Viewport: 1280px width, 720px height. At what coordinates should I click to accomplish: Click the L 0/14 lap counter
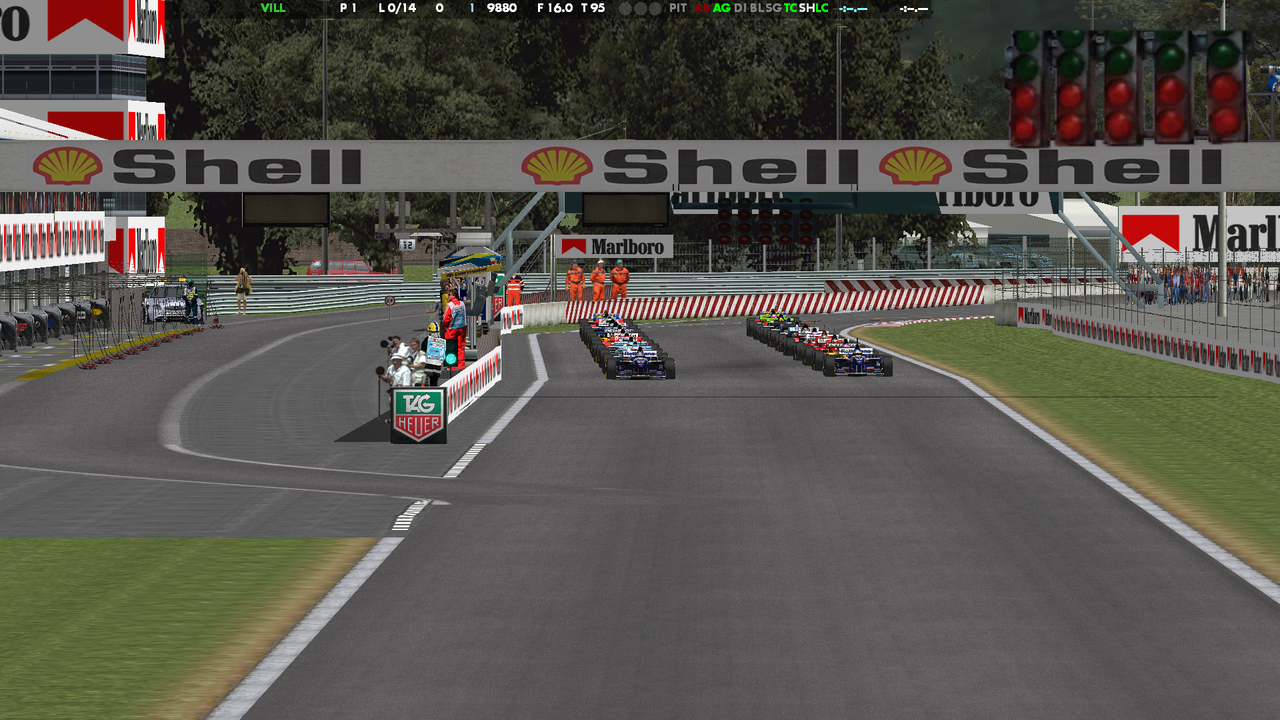pos(397,7)
